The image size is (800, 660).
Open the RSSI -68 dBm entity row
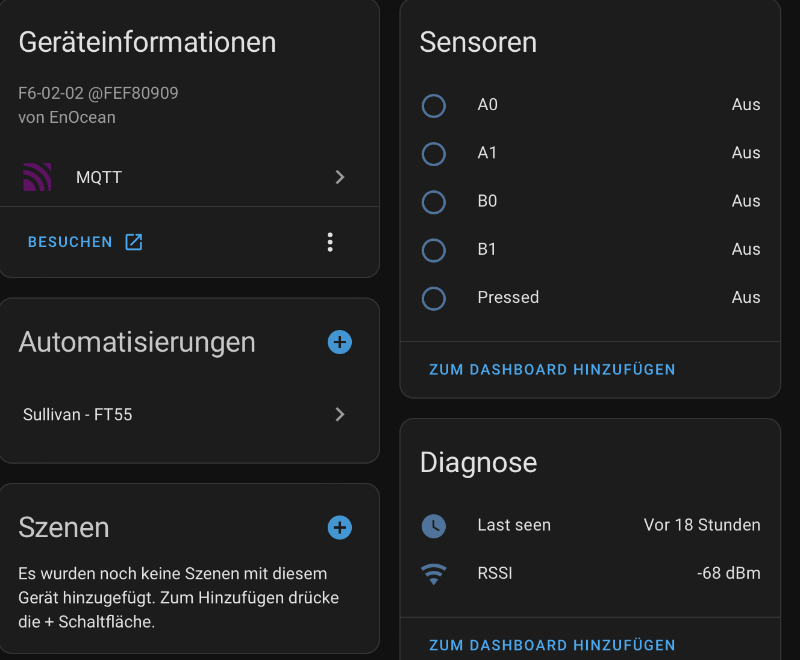(x=590, y=573)
